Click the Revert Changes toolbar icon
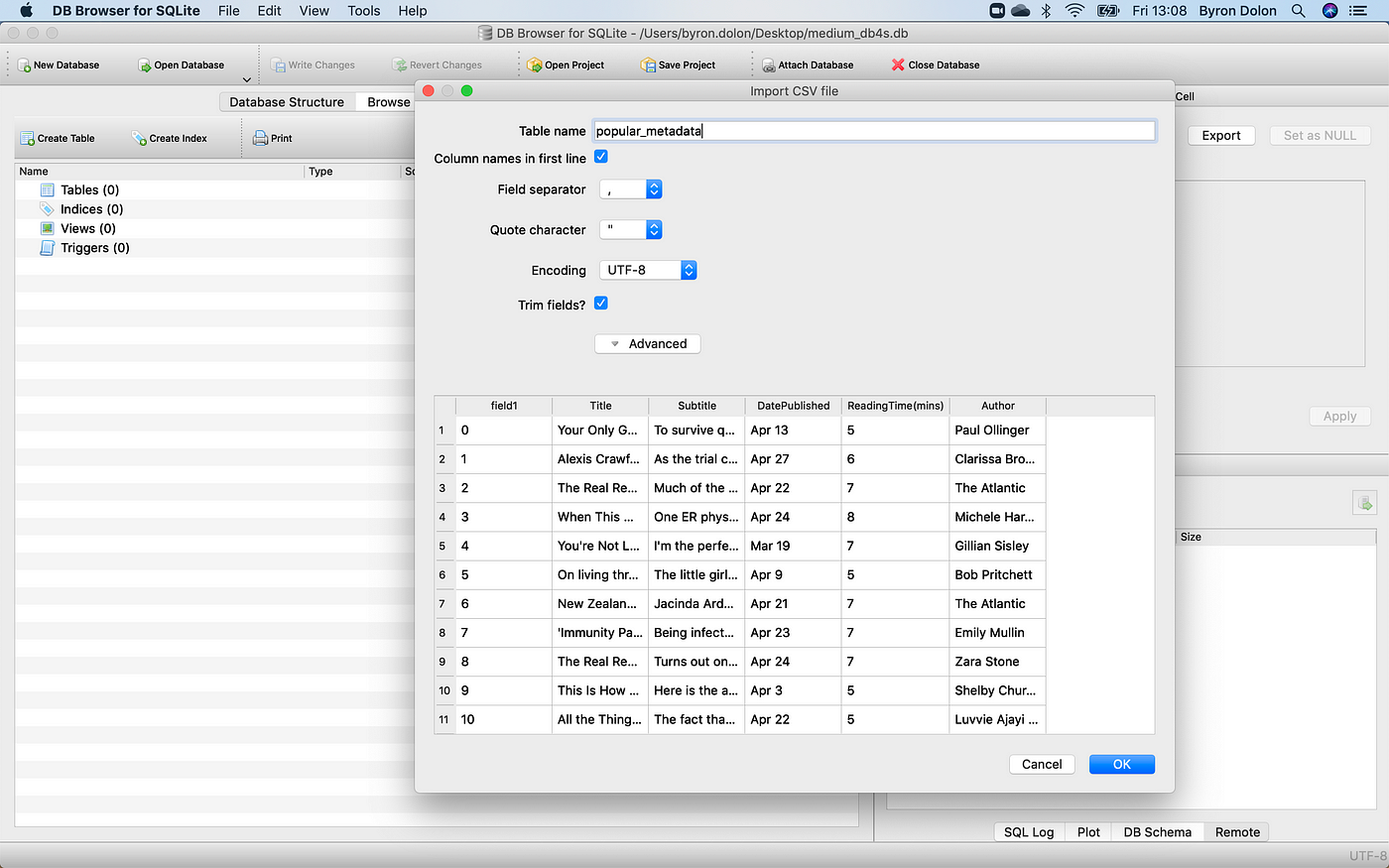 400,65
